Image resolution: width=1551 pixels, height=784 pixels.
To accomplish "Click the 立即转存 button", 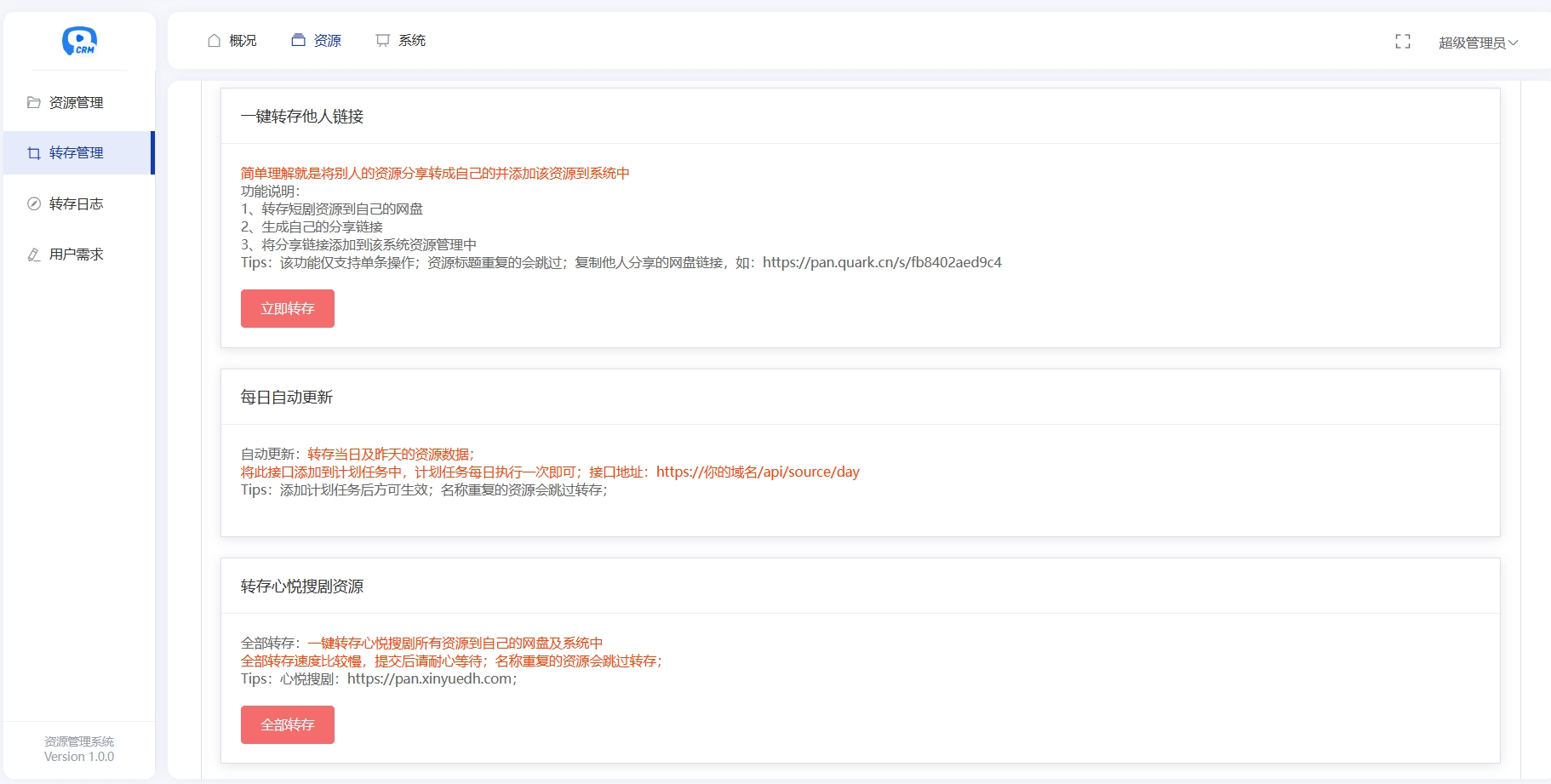I will [287, 308].
